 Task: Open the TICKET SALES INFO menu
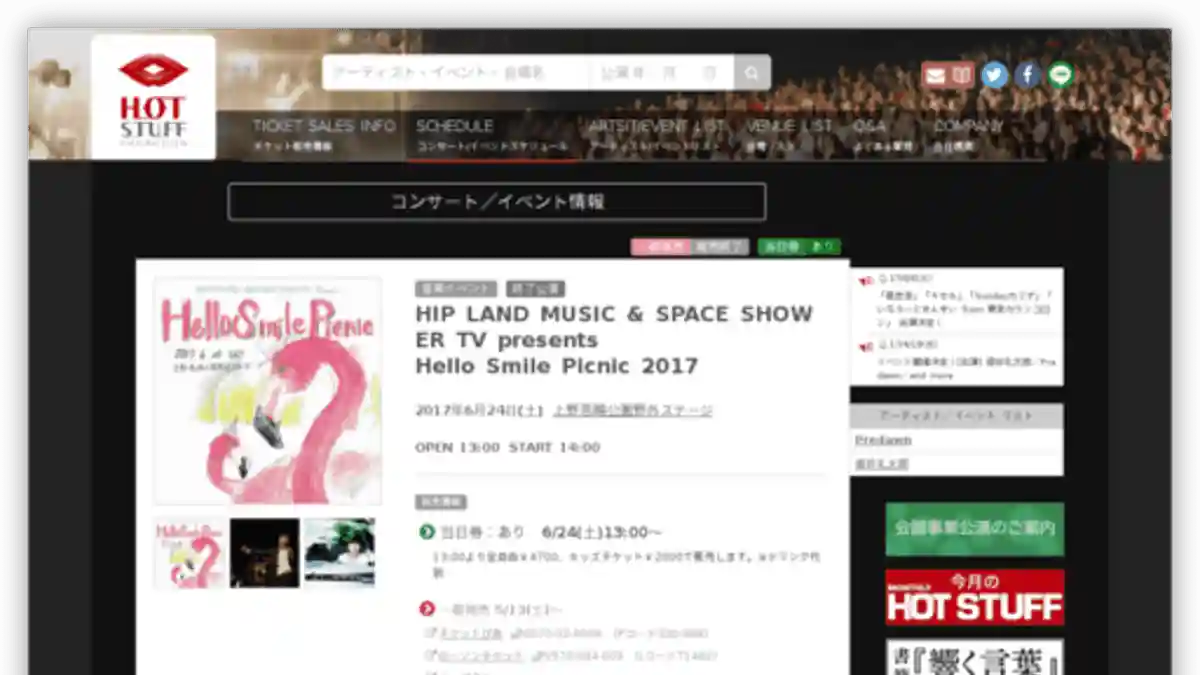[323, 134]
